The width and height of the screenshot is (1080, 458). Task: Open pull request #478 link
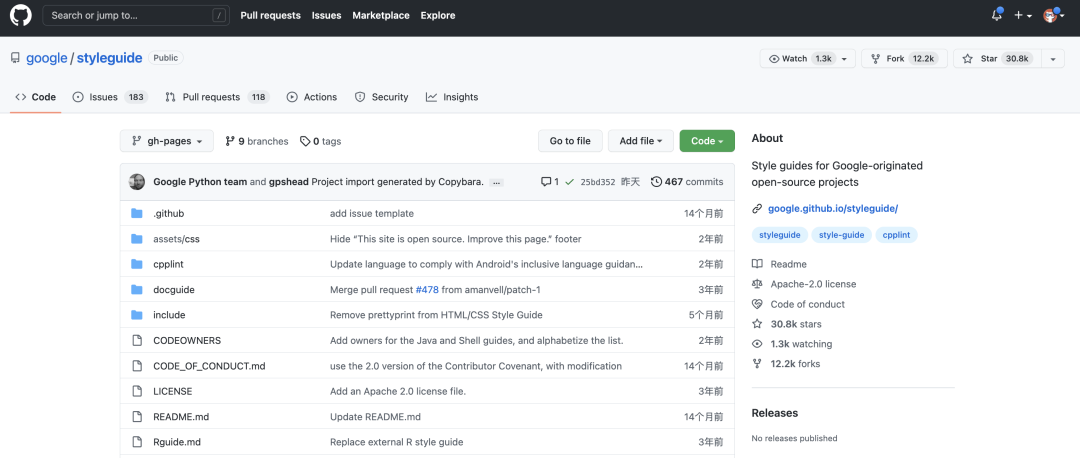(427, 289)
